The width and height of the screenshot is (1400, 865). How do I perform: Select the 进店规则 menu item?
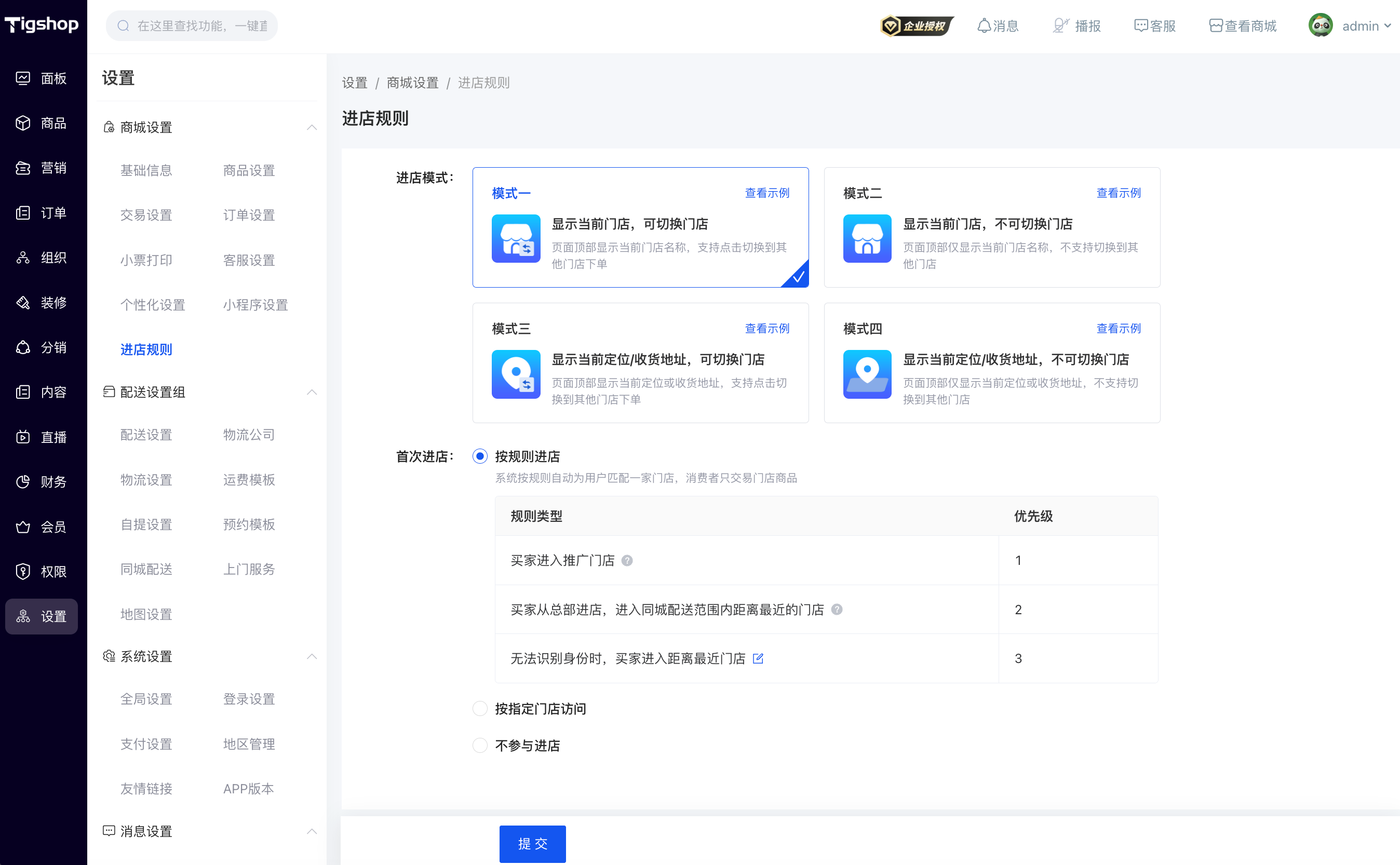[146, 349]
